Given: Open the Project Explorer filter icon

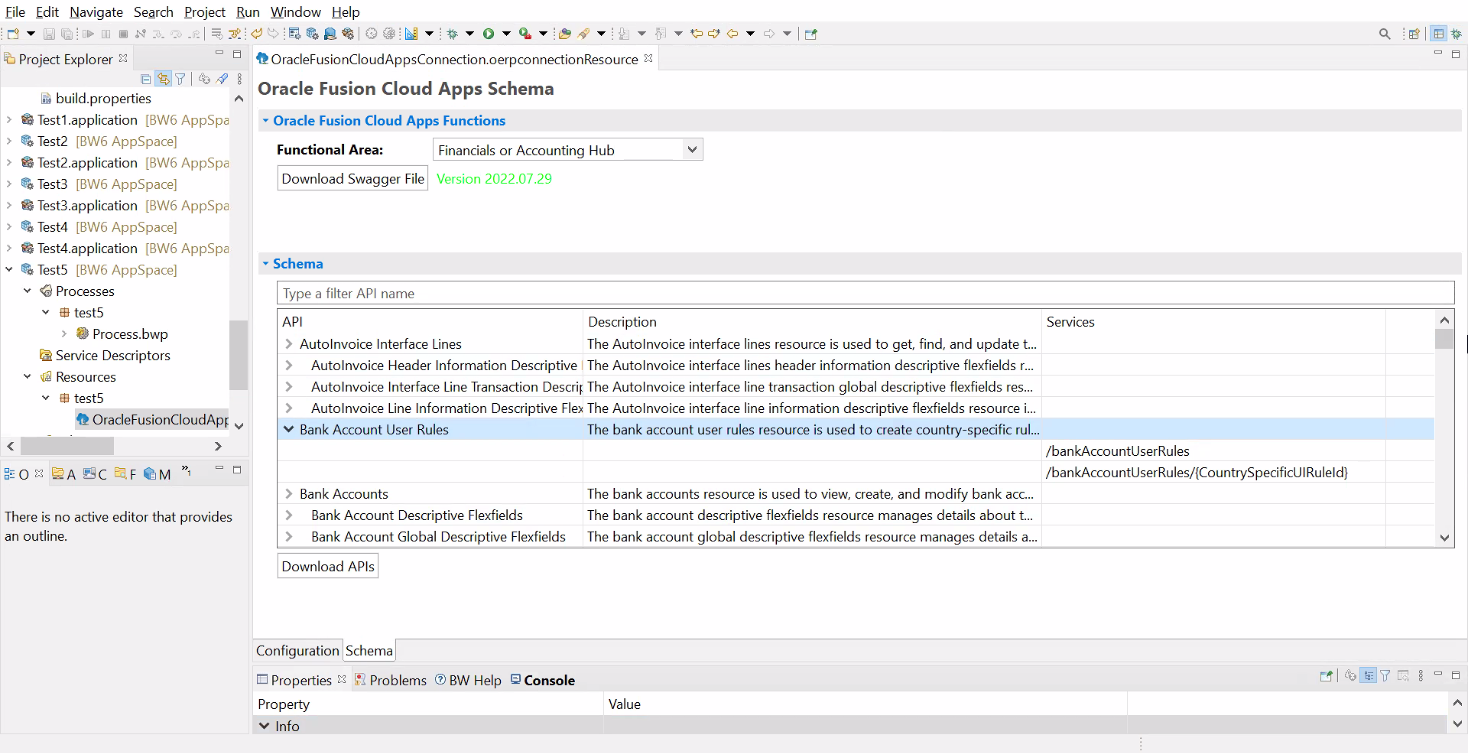Looking at the screenshot, I should tap(180, 79).
